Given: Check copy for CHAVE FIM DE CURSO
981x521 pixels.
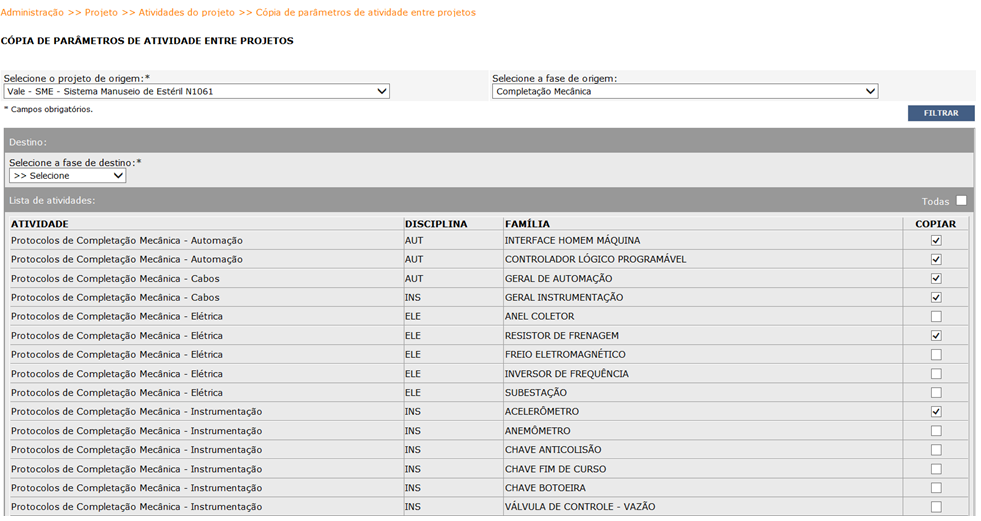Looking at the screenshot, I should (x=936, y=469).
